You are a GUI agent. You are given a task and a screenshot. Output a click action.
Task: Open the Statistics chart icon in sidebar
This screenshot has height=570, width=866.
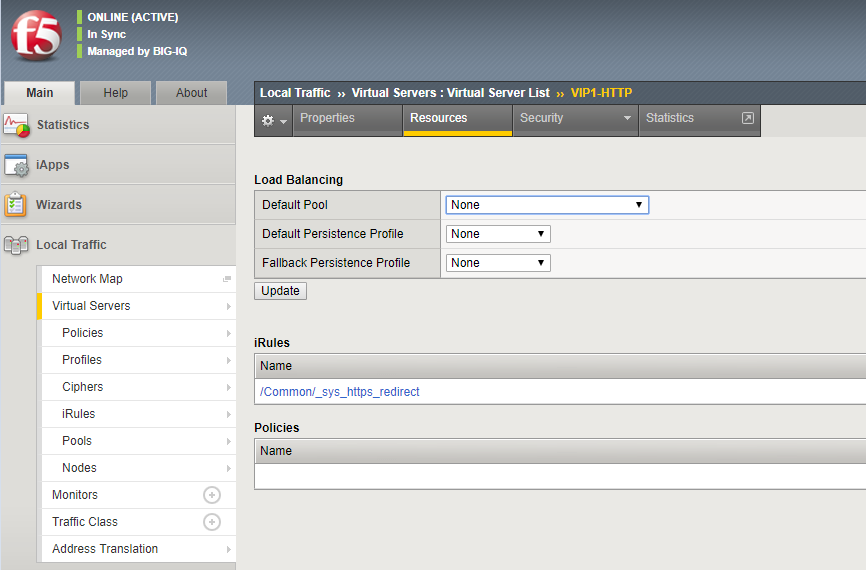16,125
